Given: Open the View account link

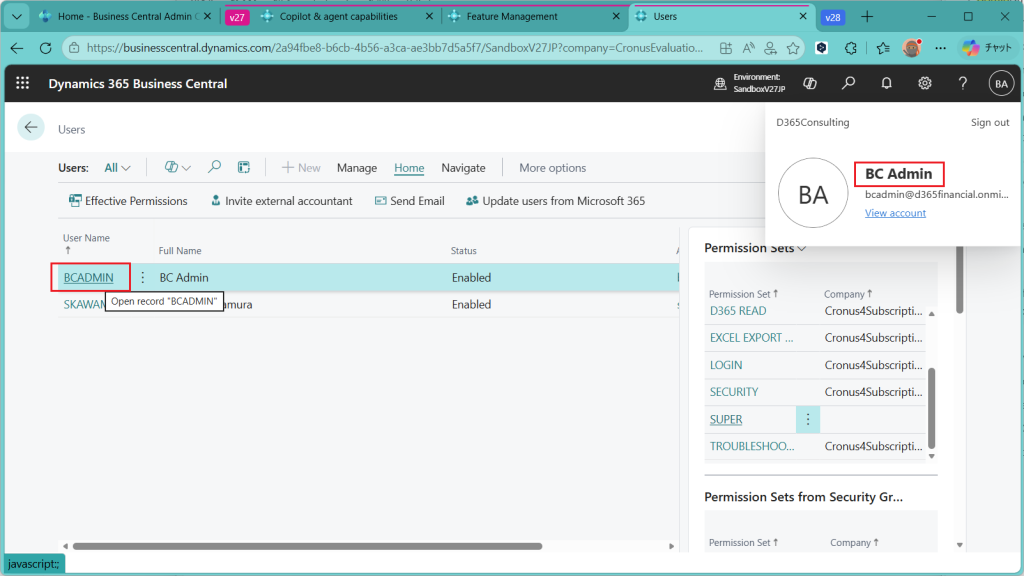Looking at the screenshot, I should [895, 213].
